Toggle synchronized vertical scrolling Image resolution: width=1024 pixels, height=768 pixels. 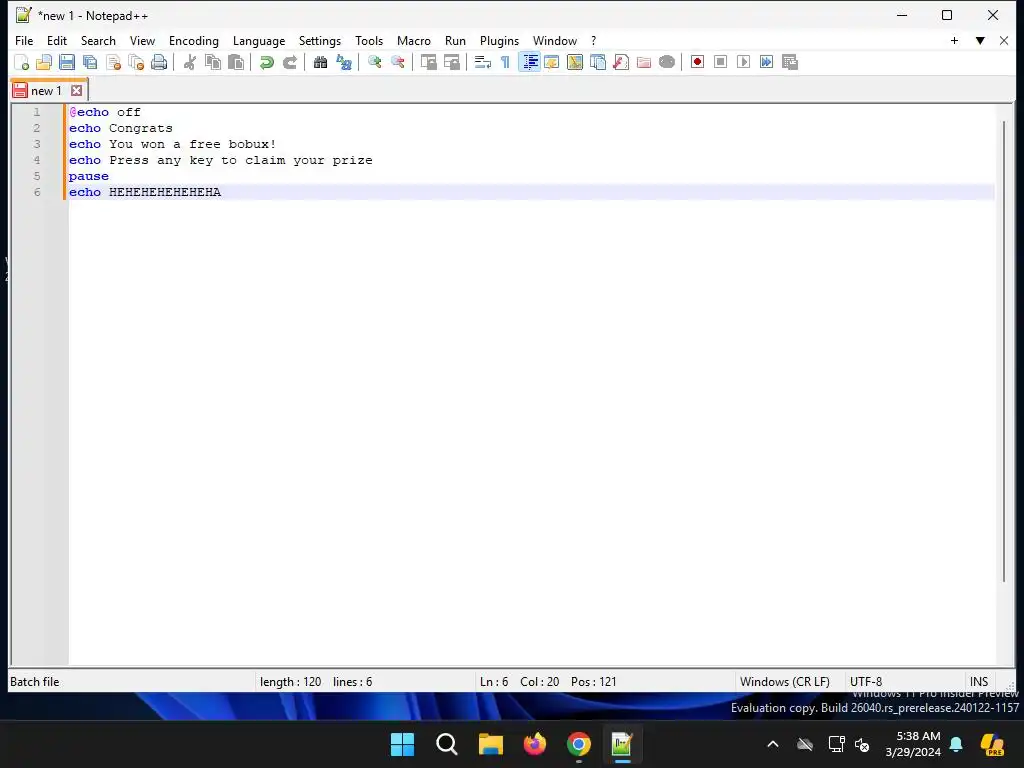pos(428,63)
